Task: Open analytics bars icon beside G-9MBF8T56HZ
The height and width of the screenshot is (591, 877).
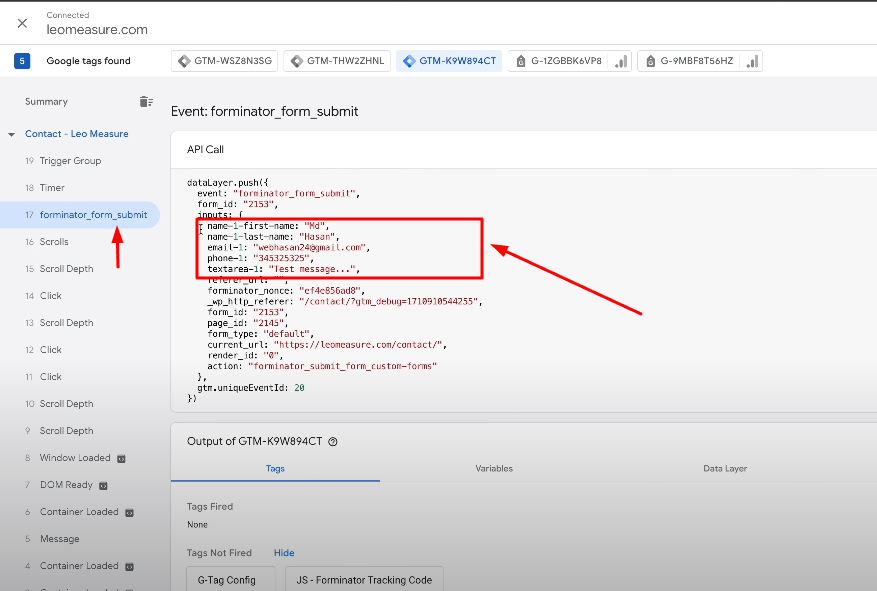Action: pyautogui.click(x=752, y=61)
